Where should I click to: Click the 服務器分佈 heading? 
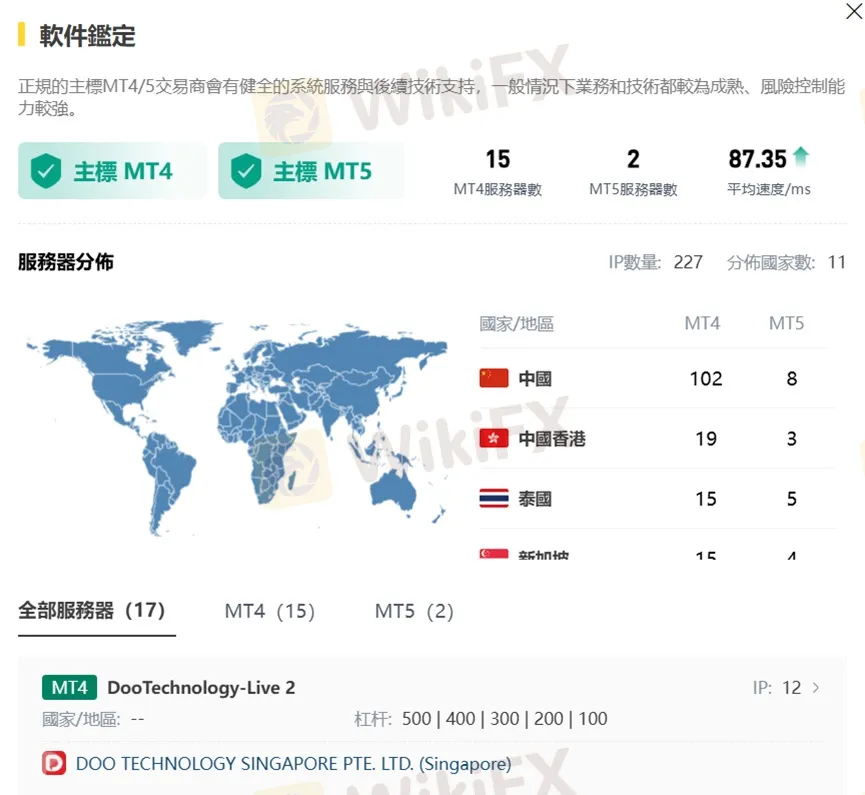pyautogui.click(x=66, y=262)
